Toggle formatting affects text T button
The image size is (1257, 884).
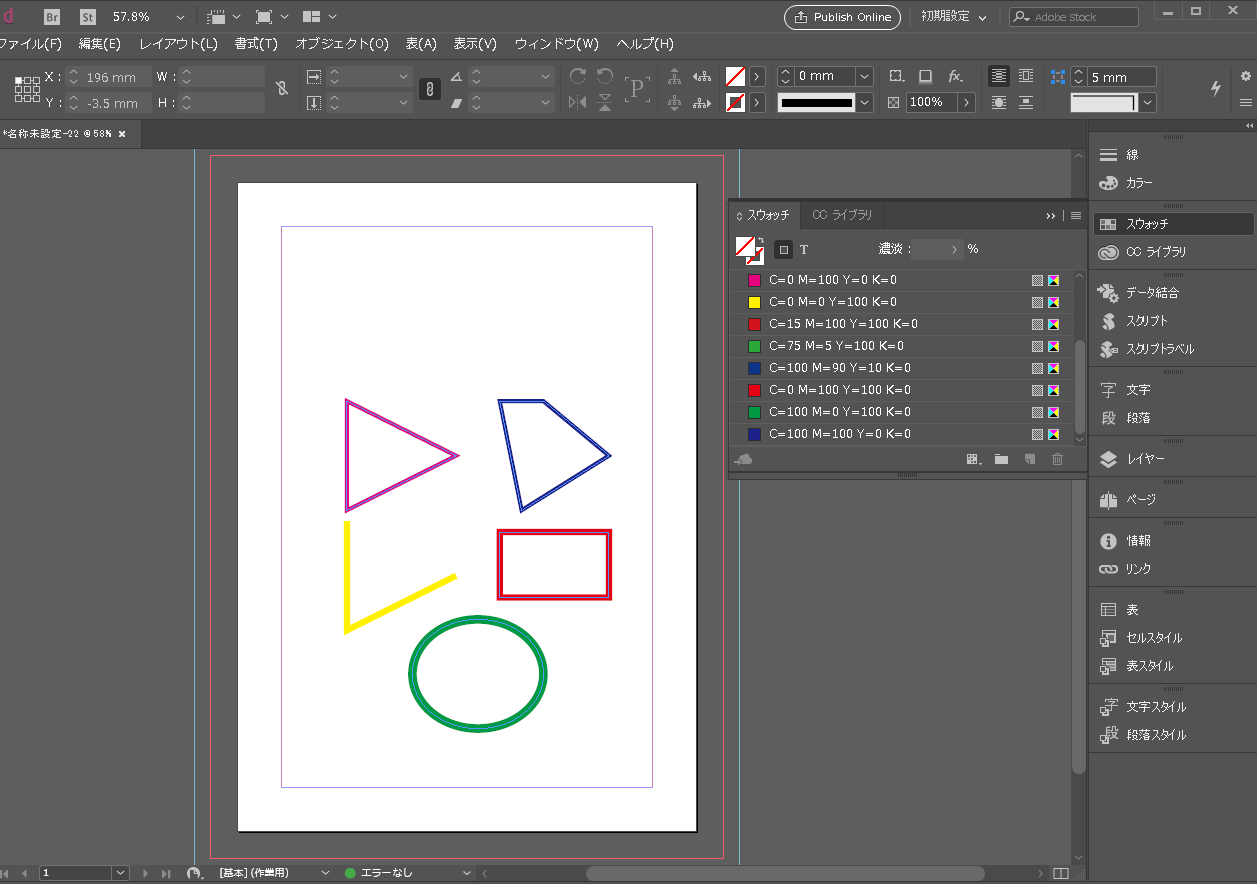click(x=804, y=249)
